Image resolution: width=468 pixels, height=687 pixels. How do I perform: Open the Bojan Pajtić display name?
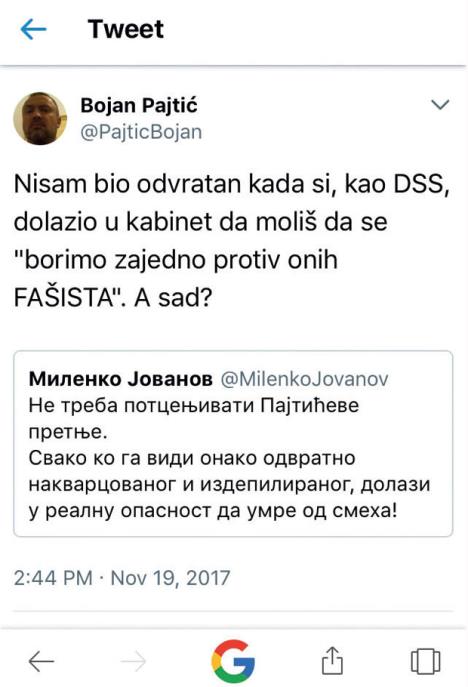pyautogui.click(x=139, y=106)
